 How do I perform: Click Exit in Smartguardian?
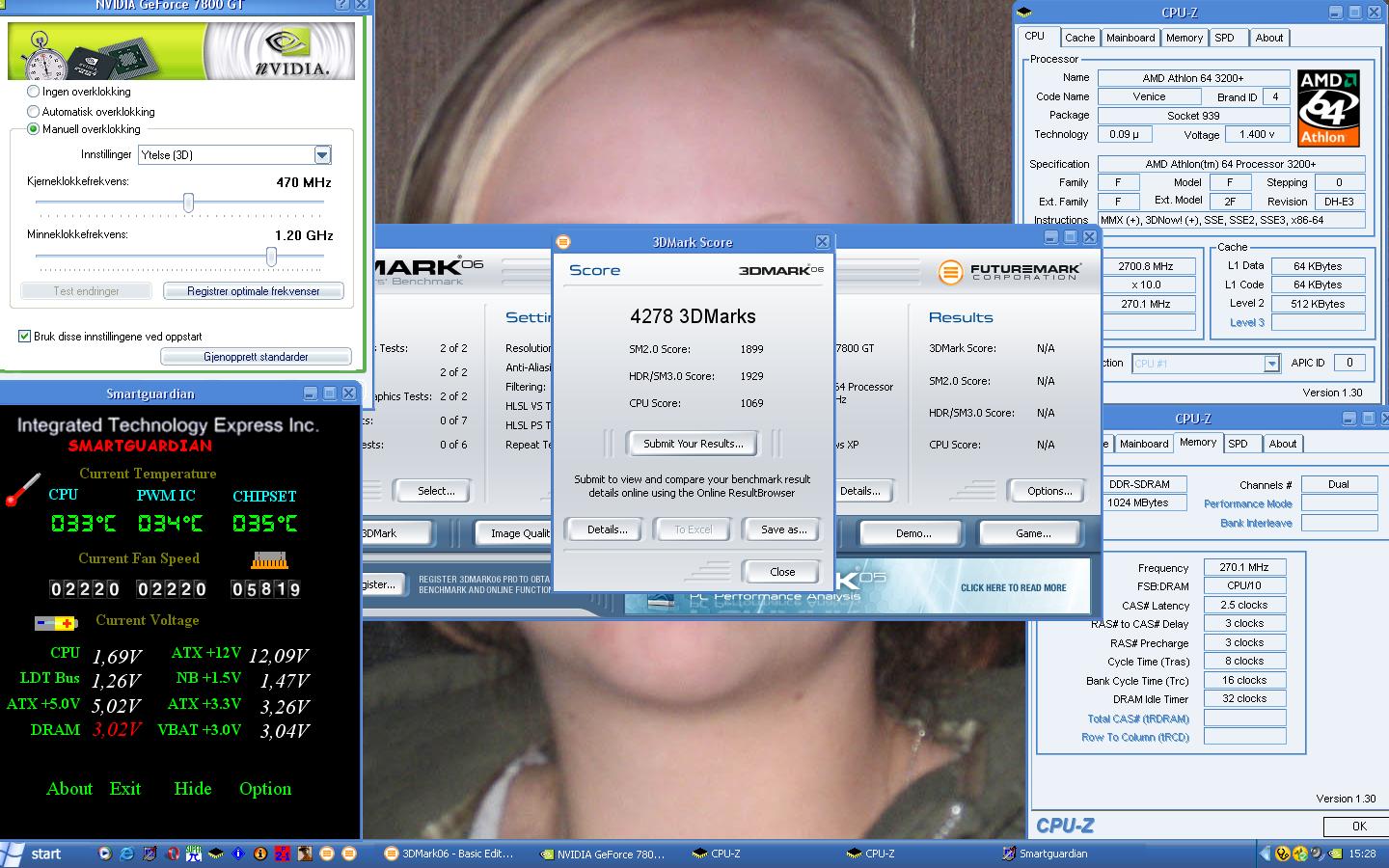(x=125, y=789)
